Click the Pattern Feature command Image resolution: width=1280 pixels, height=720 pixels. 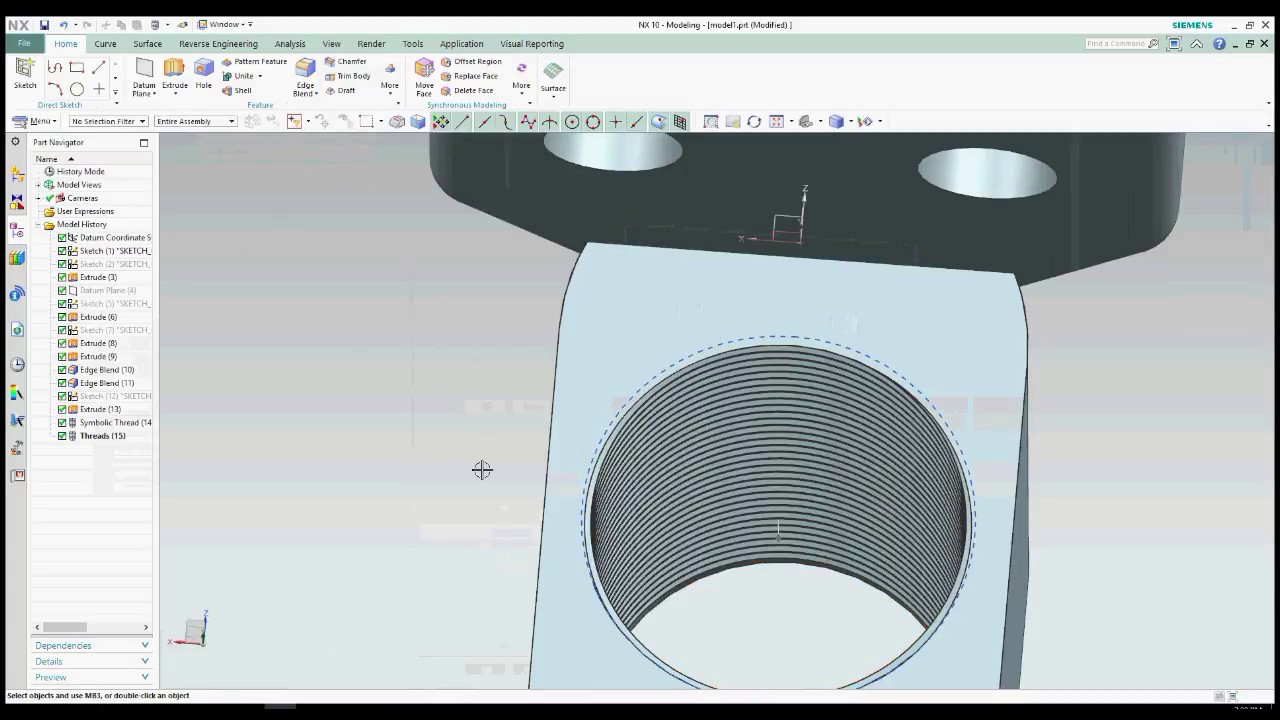(254, 61)
